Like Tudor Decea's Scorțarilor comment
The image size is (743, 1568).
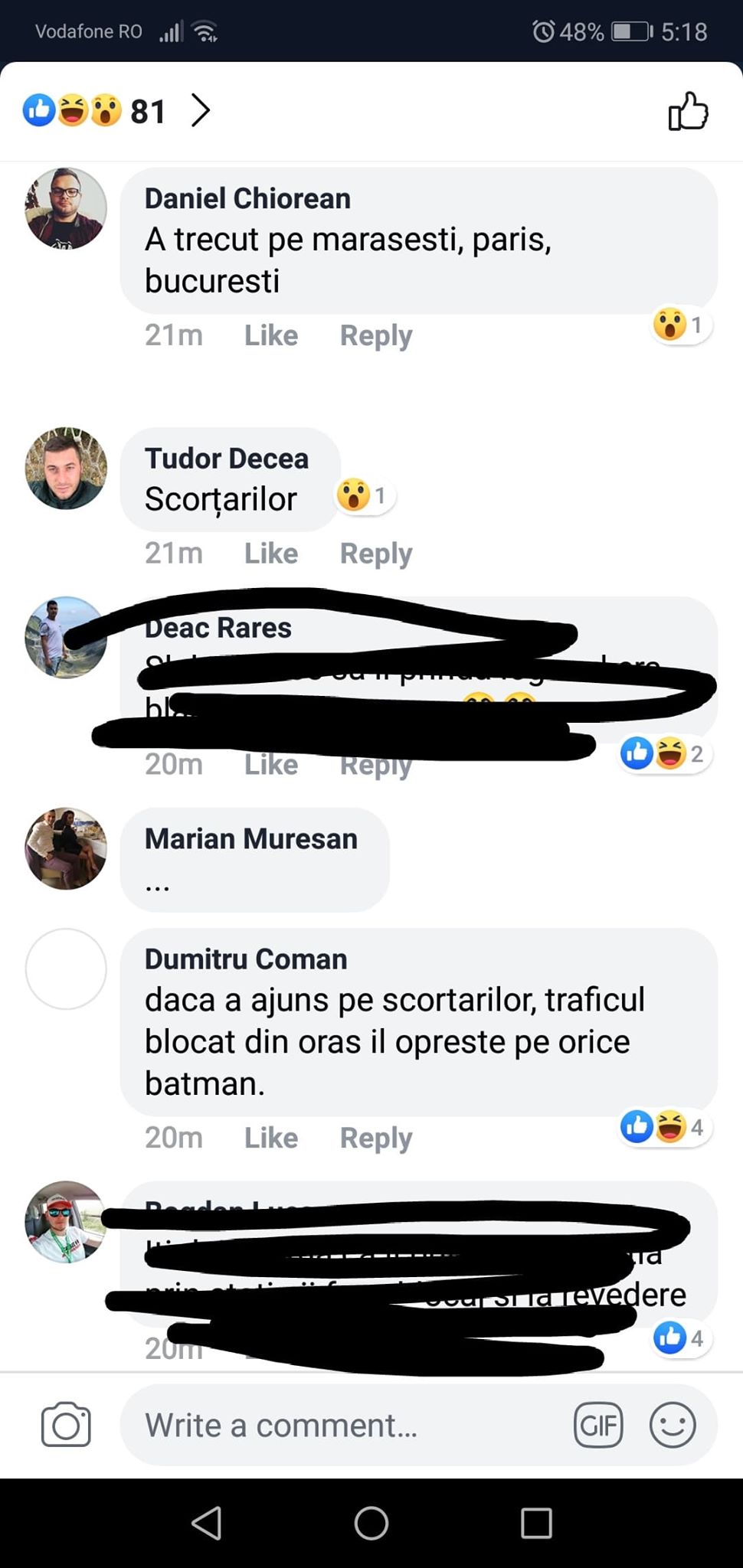point(270,553)
